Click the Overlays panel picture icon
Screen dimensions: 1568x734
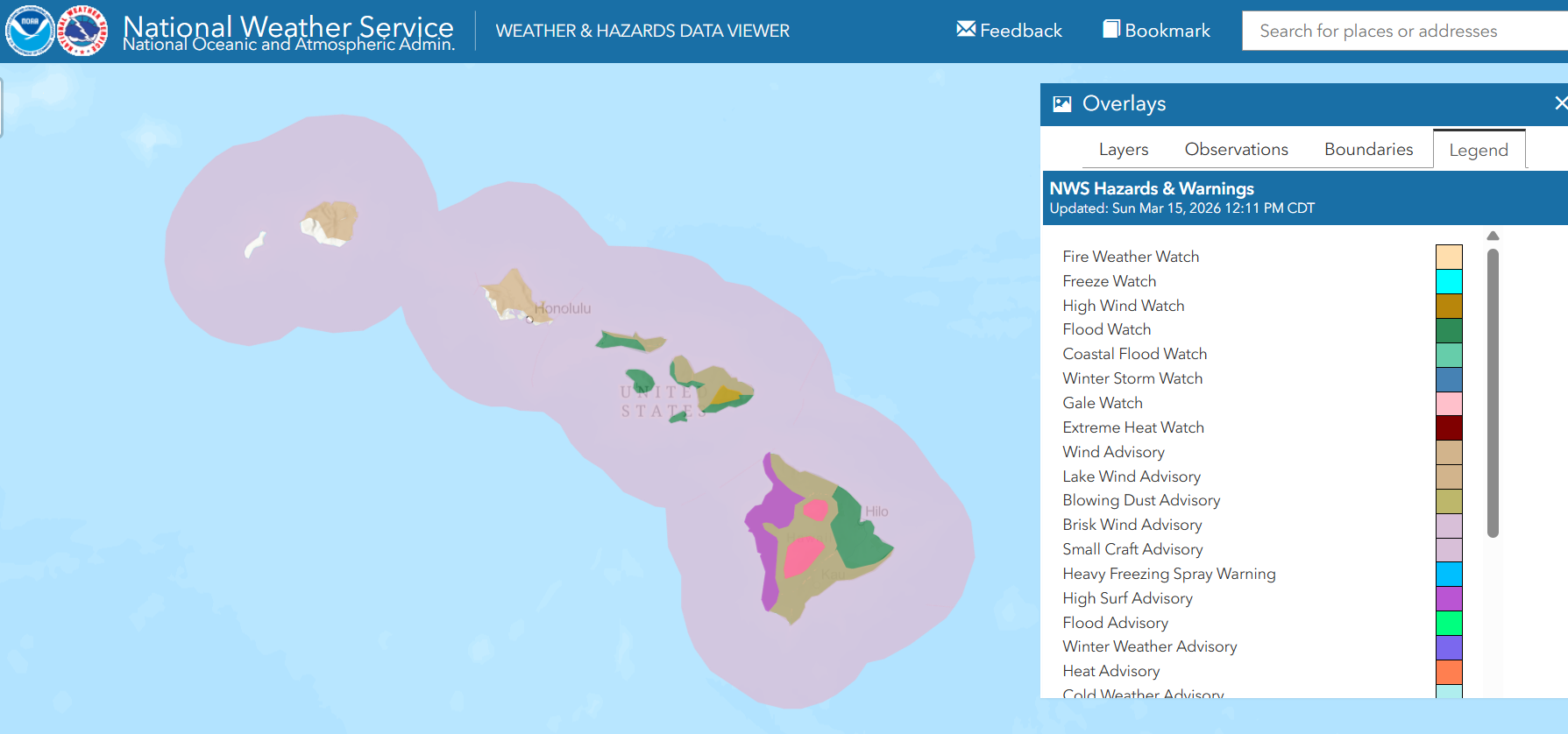[x=1062, y=104]
